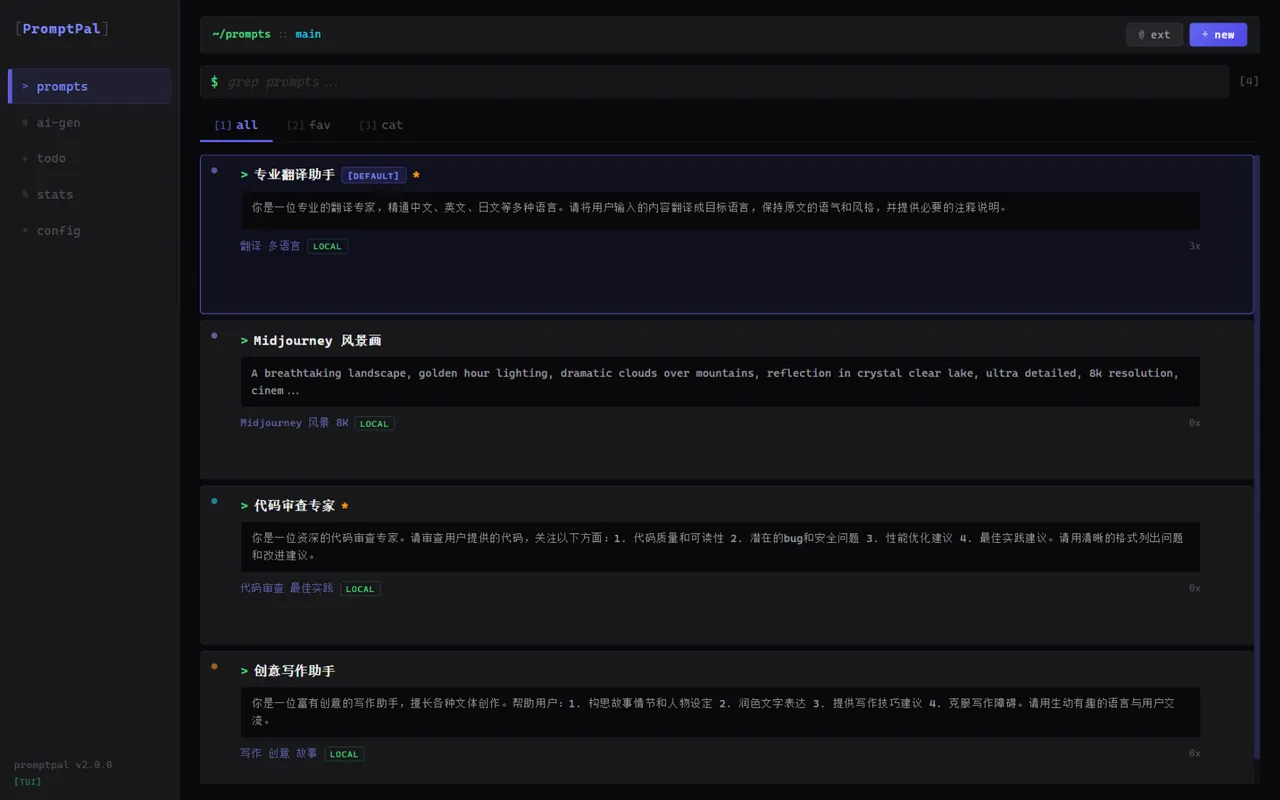Click the status dot of the Midjourney 风景画 card
This screenshot has width=1280, height=800.
click(214, 335)
